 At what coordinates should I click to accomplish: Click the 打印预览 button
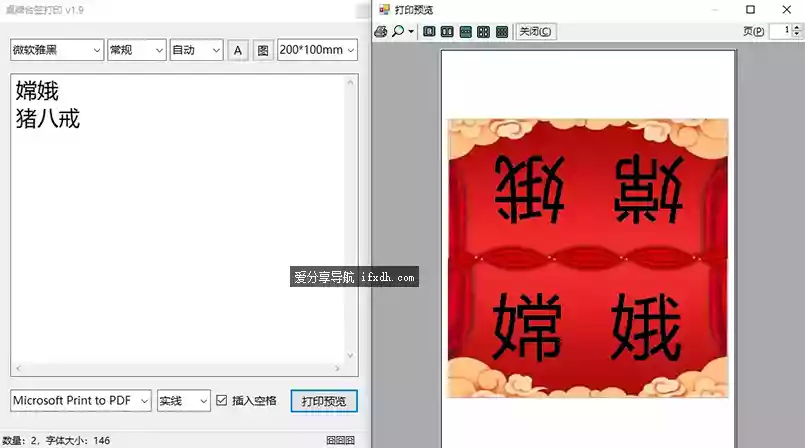coord(324,401)
